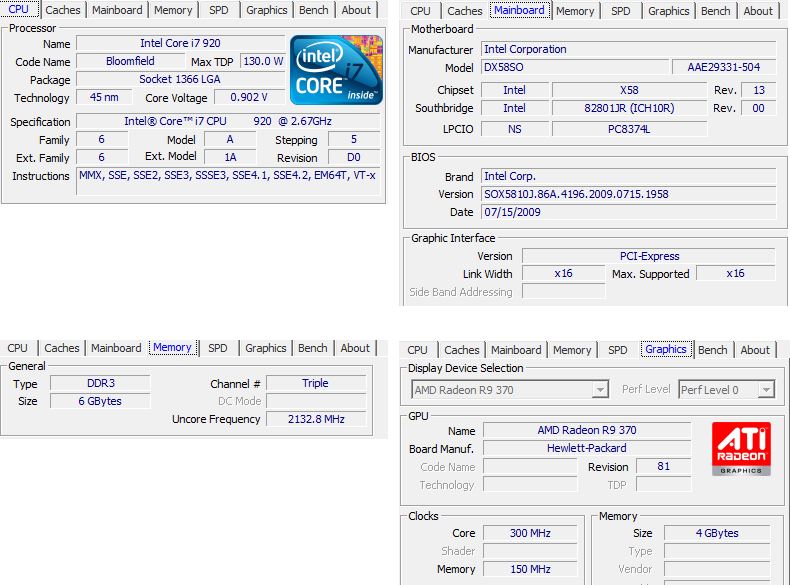Click the Instructions list field
The image size is (790, 585).
pos(228,181)
